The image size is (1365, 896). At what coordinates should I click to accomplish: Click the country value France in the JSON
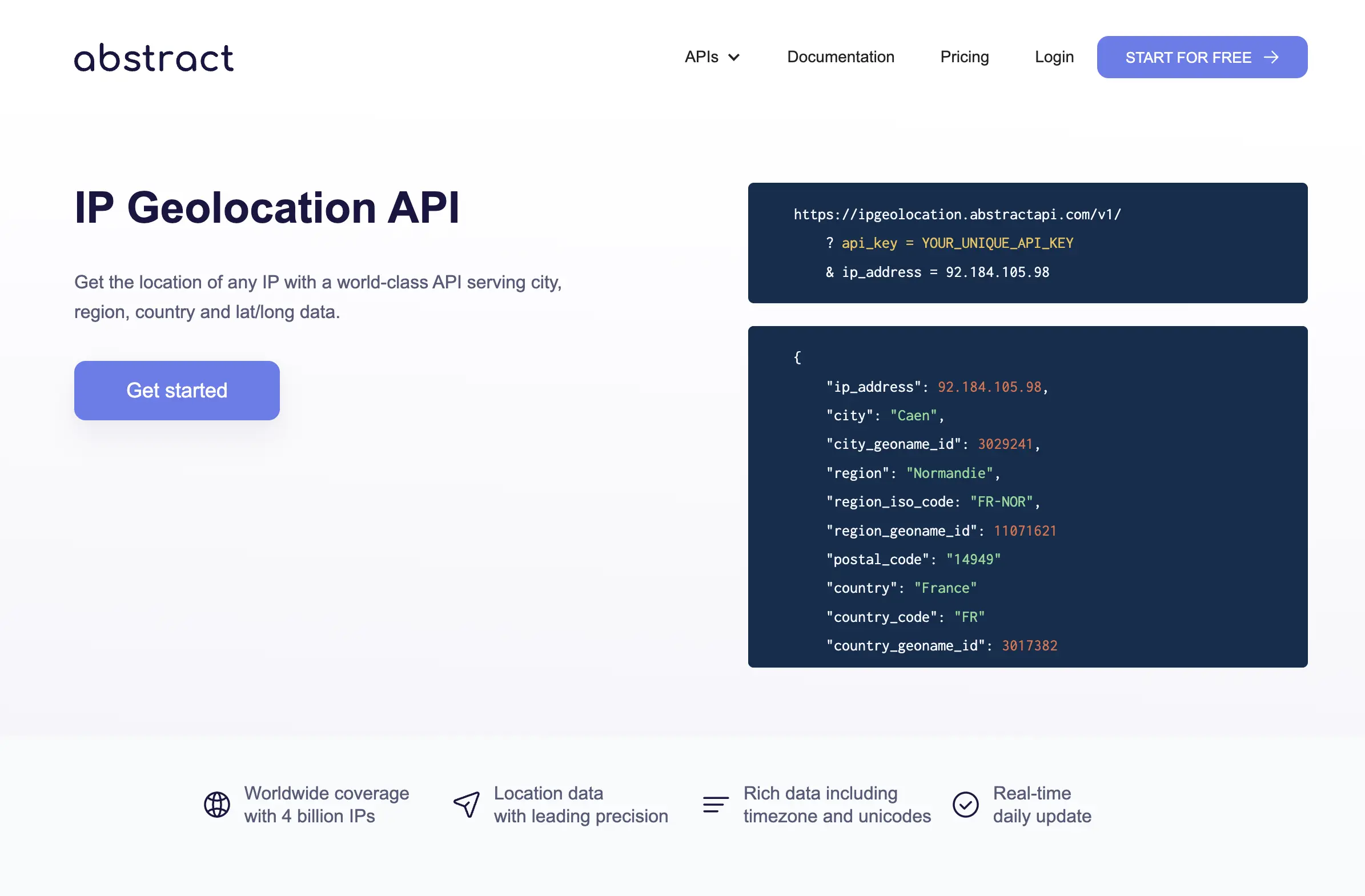click(945, 588)
